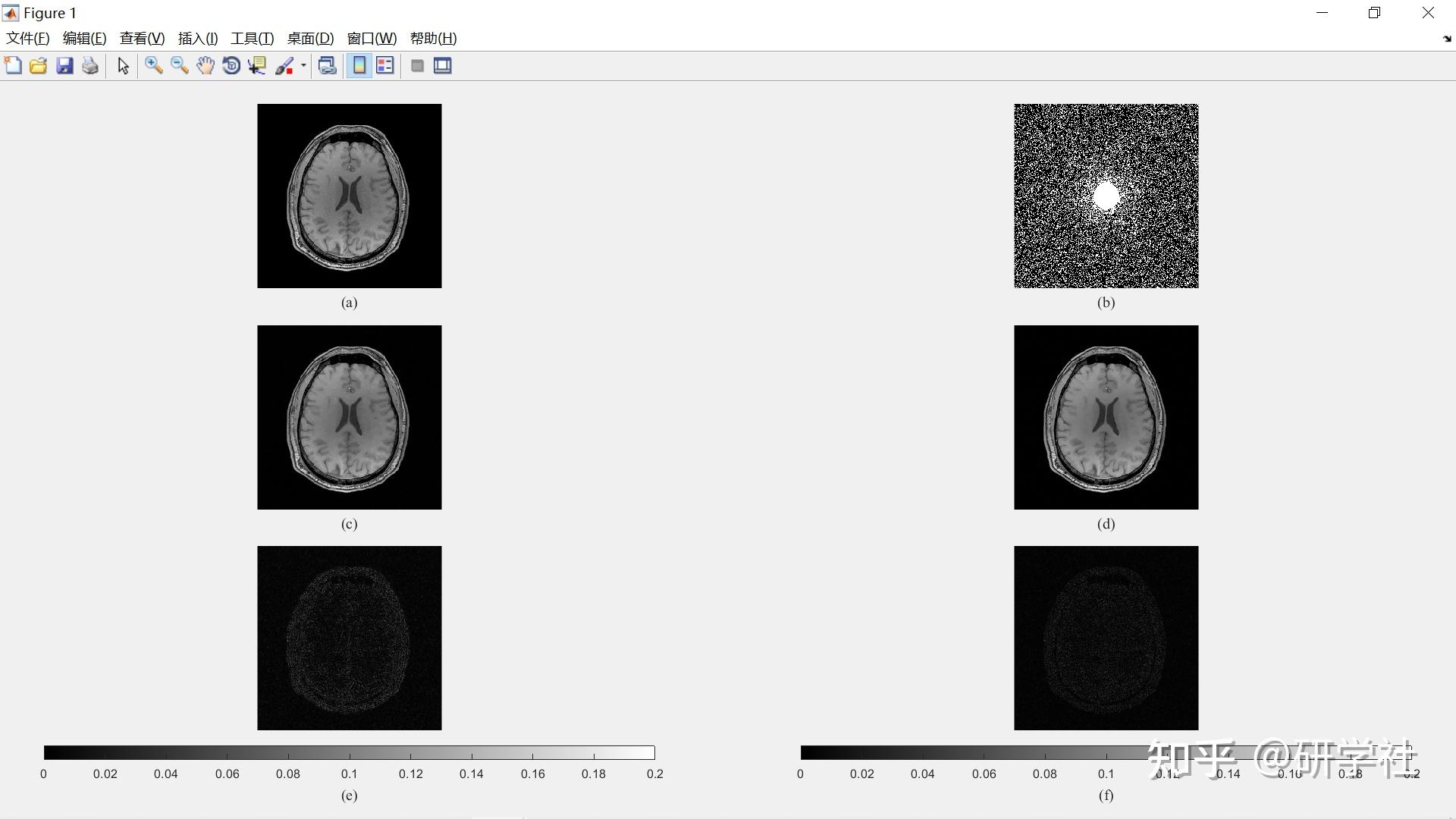Toggle the Insert Legend button

point(385,66)
